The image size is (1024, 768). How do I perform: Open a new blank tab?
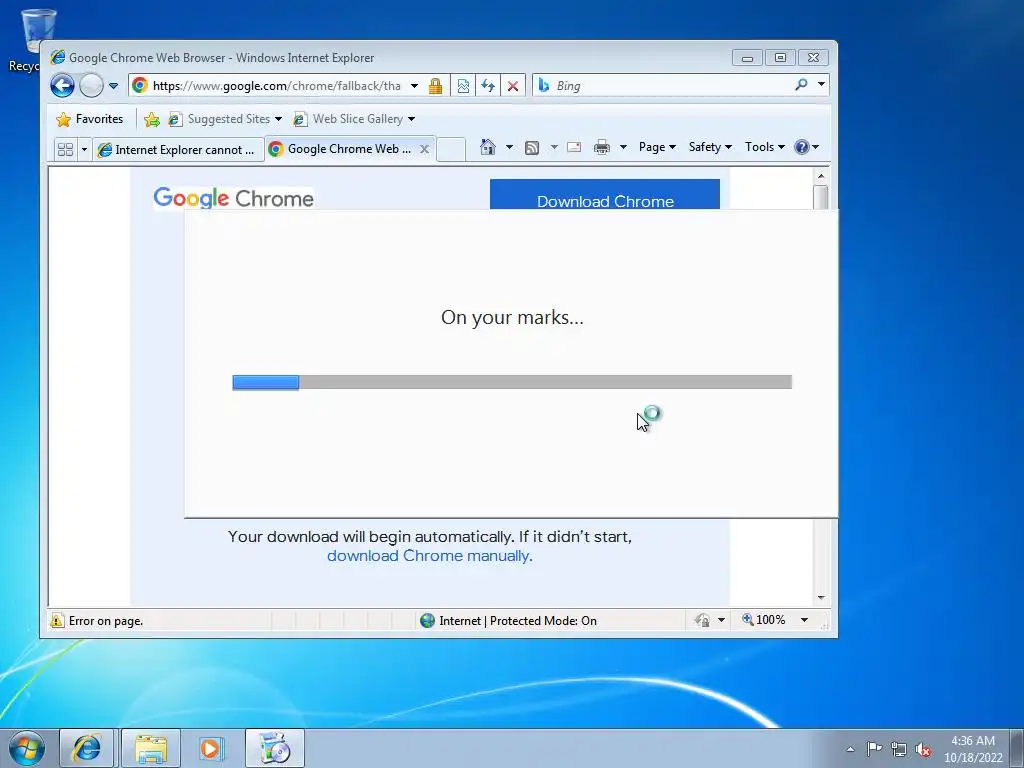(x=451, y=150)
